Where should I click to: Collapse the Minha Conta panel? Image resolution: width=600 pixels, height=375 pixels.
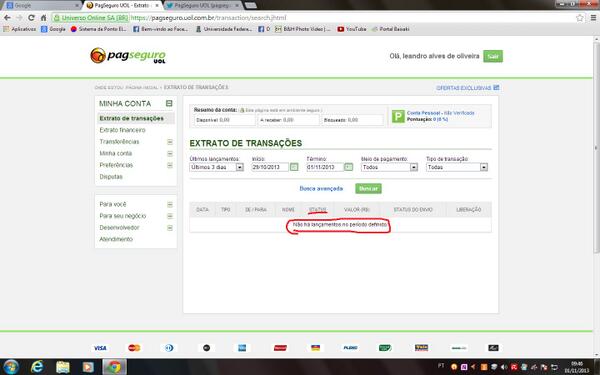coord(169,103)
